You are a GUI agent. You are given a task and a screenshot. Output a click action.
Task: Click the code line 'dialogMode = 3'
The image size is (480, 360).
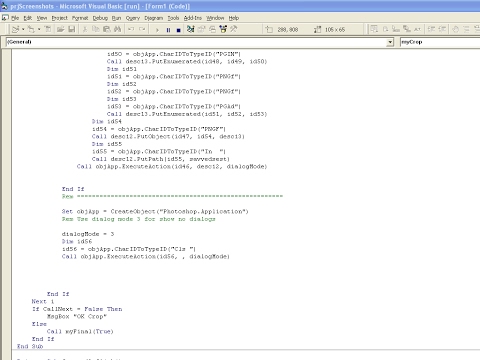point(88,234)
